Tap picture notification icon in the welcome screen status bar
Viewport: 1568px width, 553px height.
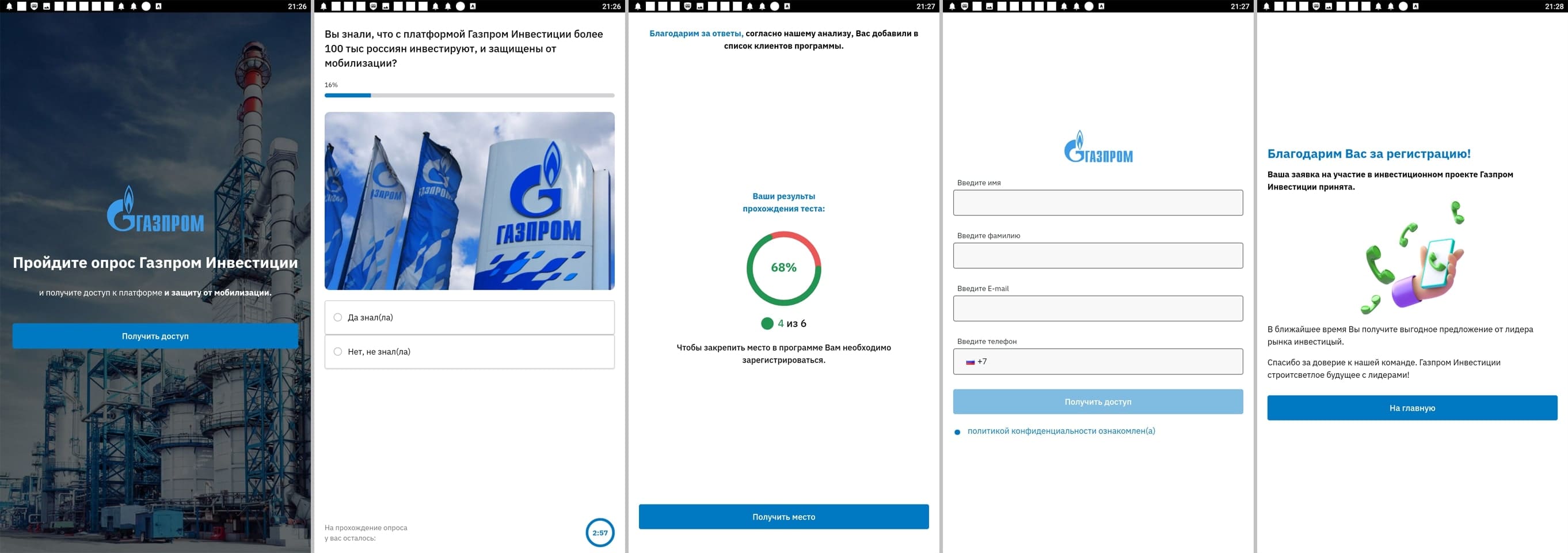46,6
